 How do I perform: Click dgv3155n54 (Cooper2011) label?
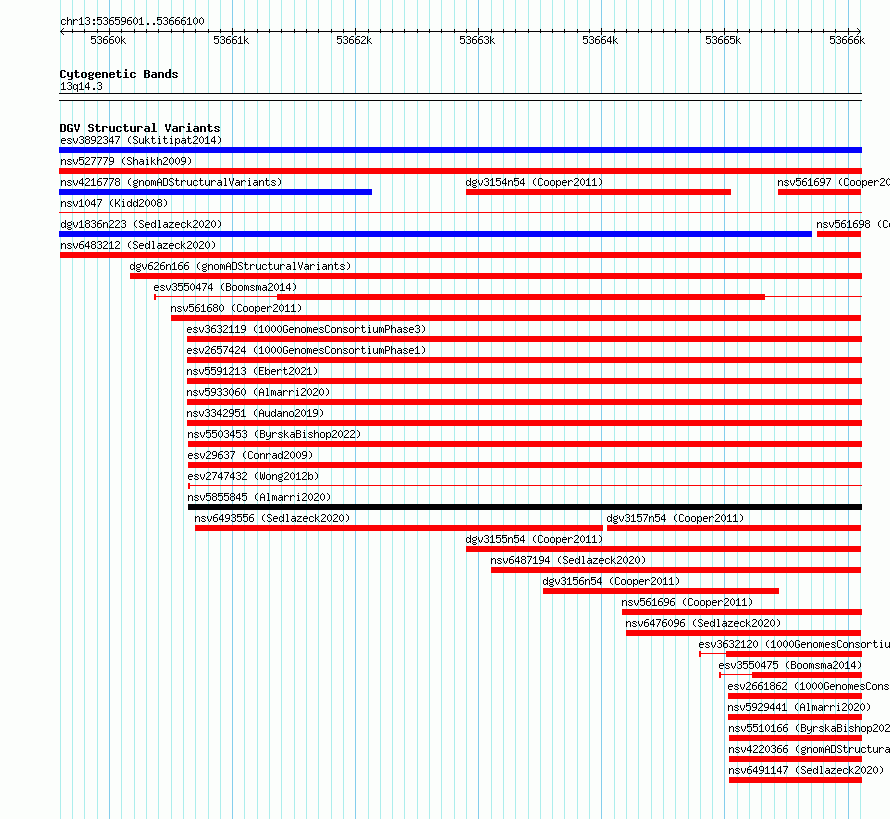534,539
